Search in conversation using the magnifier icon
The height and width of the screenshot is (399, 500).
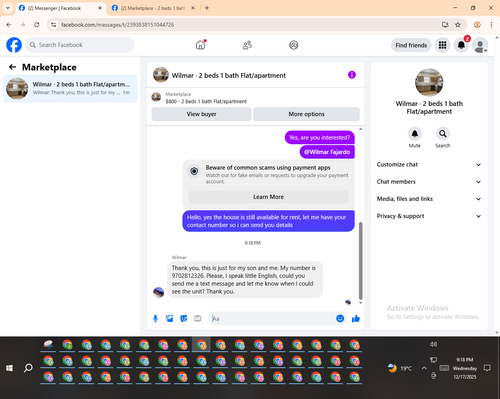443,134
